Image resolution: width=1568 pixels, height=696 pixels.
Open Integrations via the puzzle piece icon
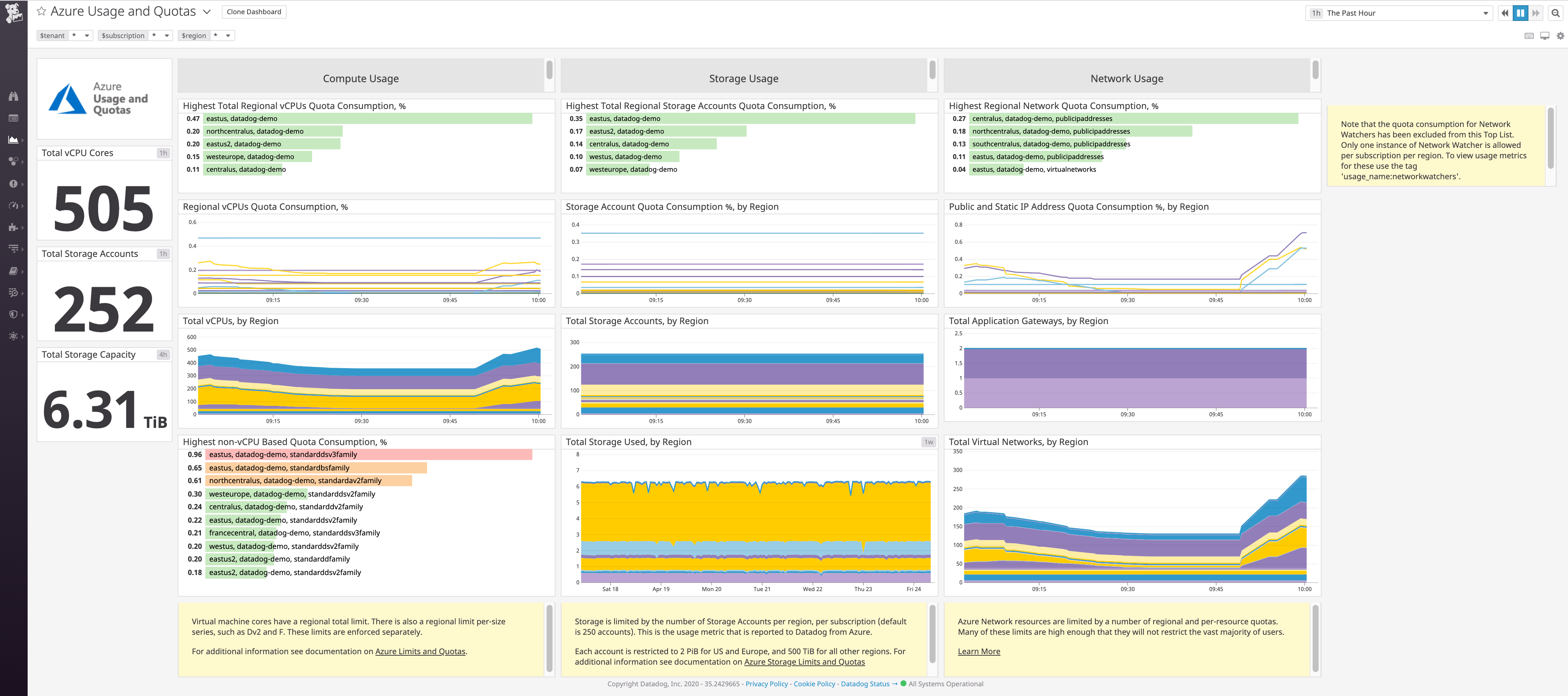(13, 227)
